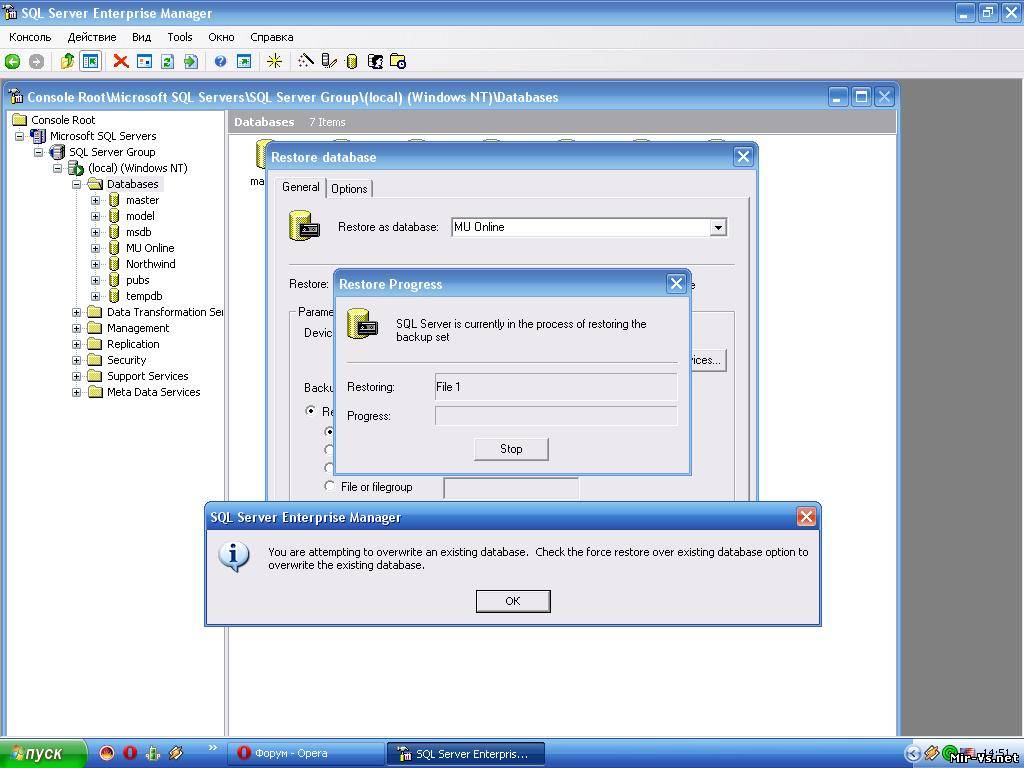1024x768 pixels.
Task: Launch the wizard wand toolbar icon
Action: point(306,62)
